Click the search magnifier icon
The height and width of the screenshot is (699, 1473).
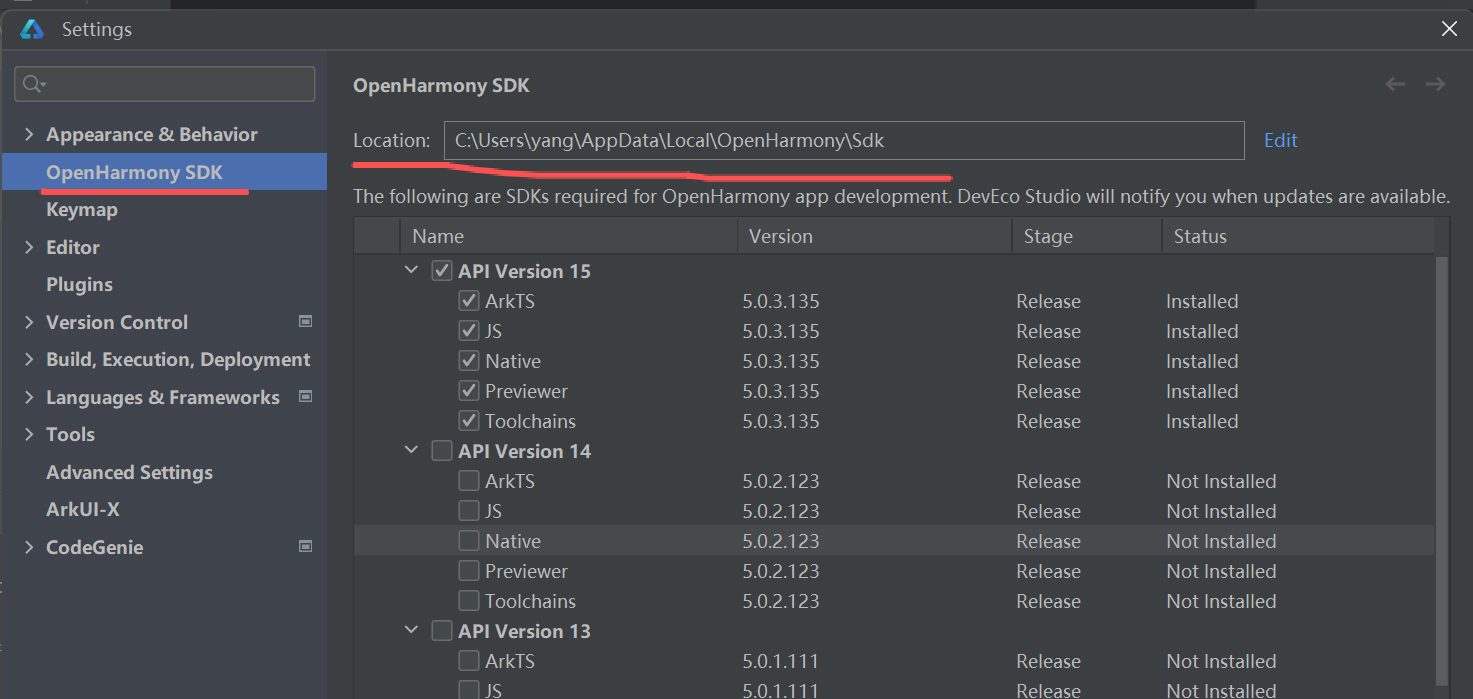[33, 84]
